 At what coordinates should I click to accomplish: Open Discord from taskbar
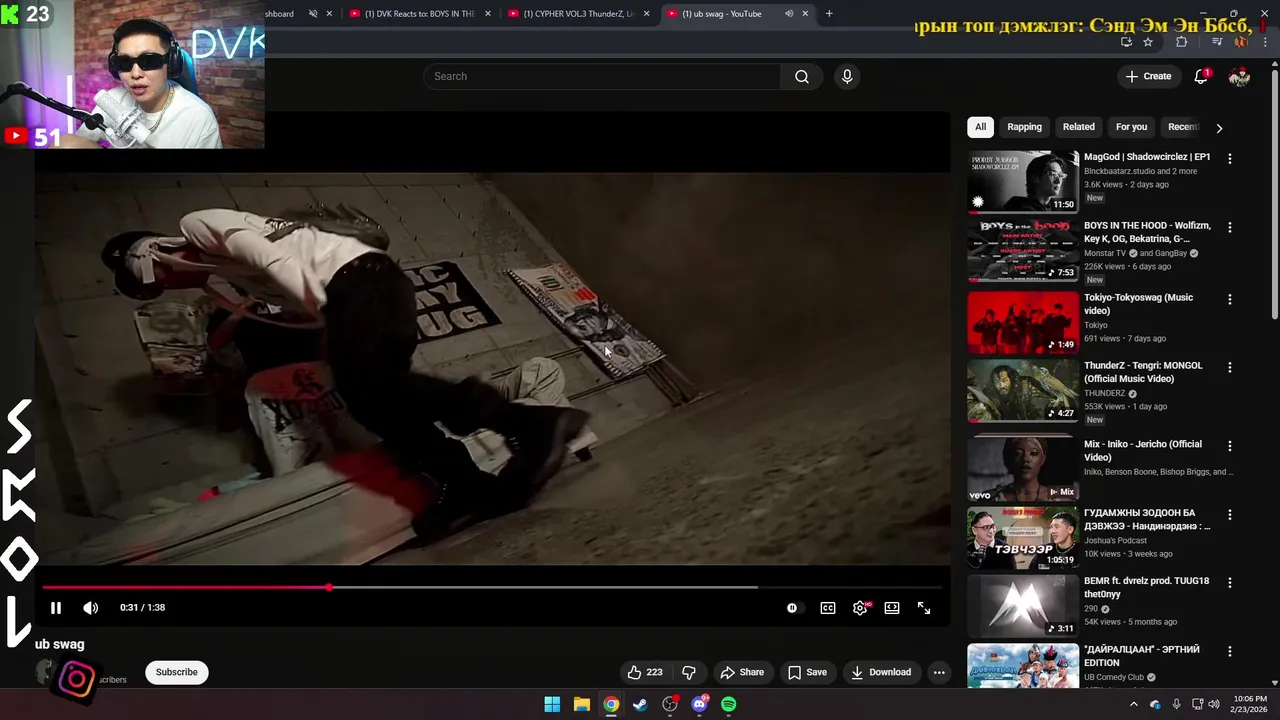click(699, 704)
